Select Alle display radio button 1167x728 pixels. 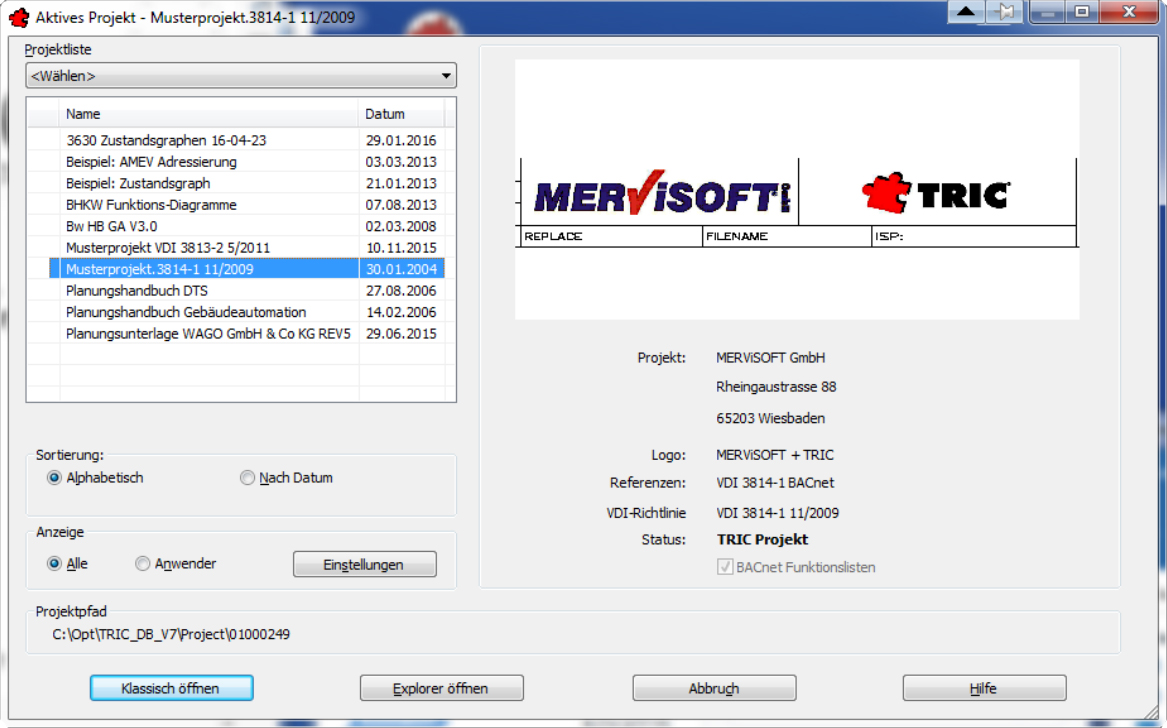(x=54, y=563)
